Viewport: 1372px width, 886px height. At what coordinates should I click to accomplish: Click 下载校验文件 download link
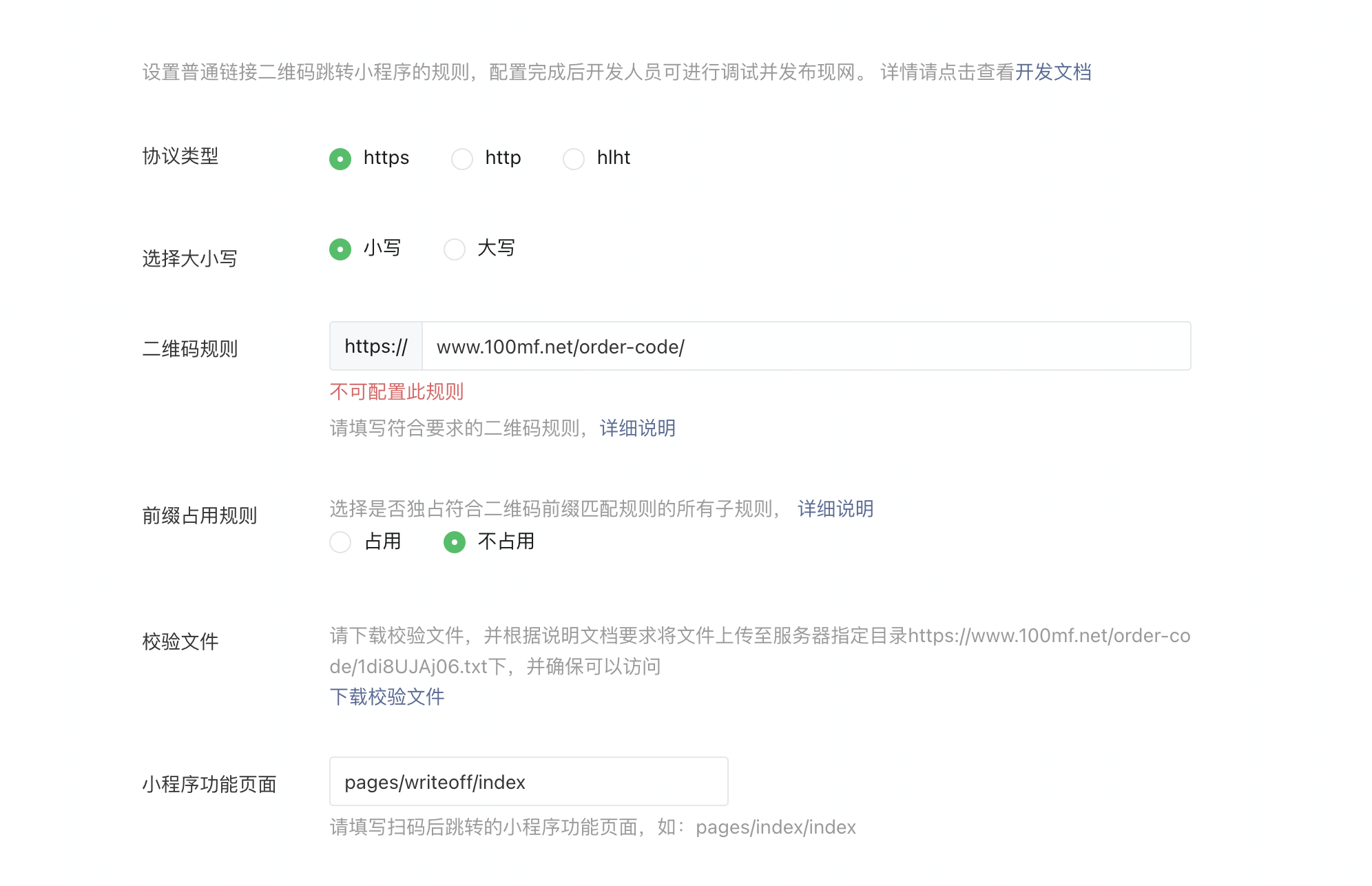(387, 697)
